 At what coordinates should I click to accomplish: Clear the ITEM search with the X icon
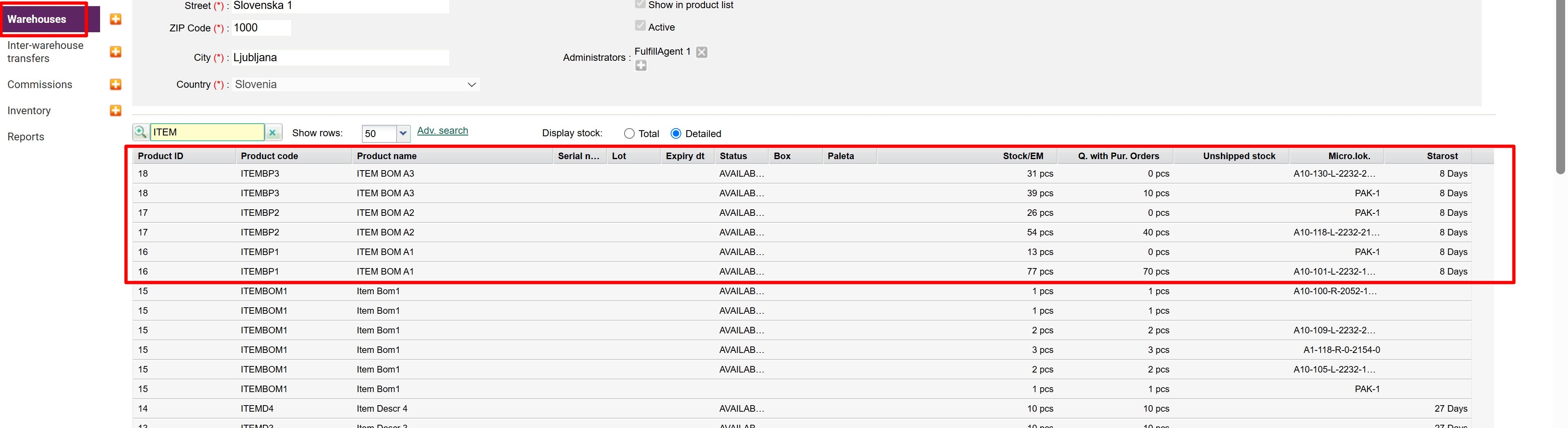coord(273,133)
